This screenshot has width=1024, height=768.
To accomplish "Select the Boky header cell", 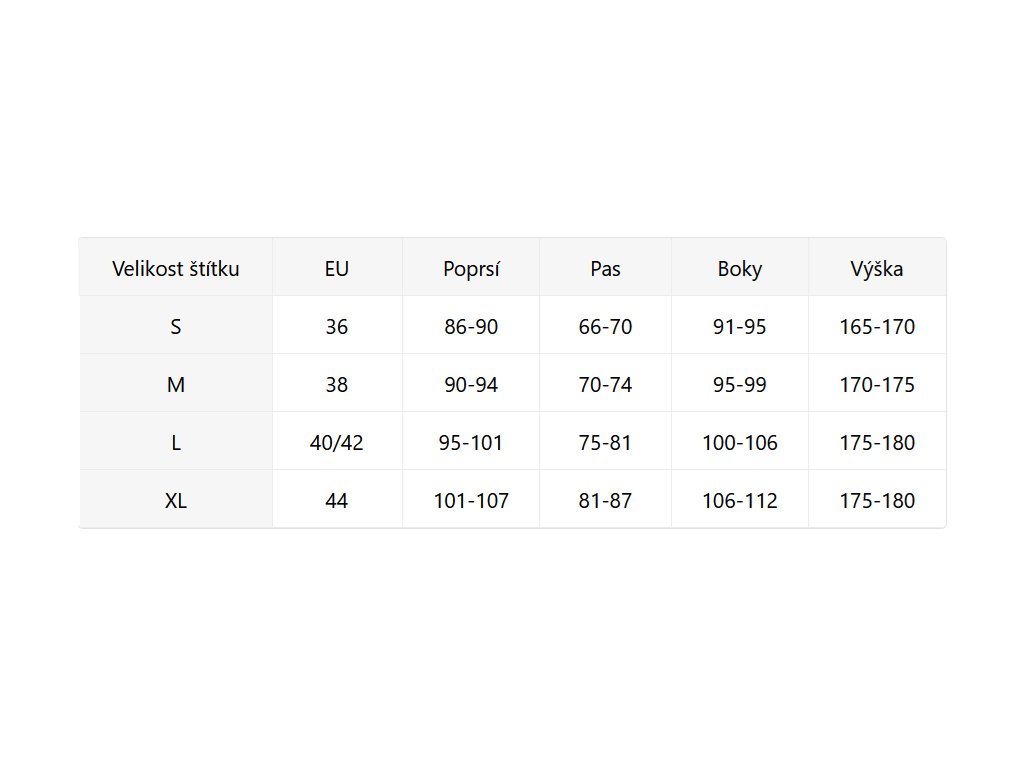I will pos(740,268).
